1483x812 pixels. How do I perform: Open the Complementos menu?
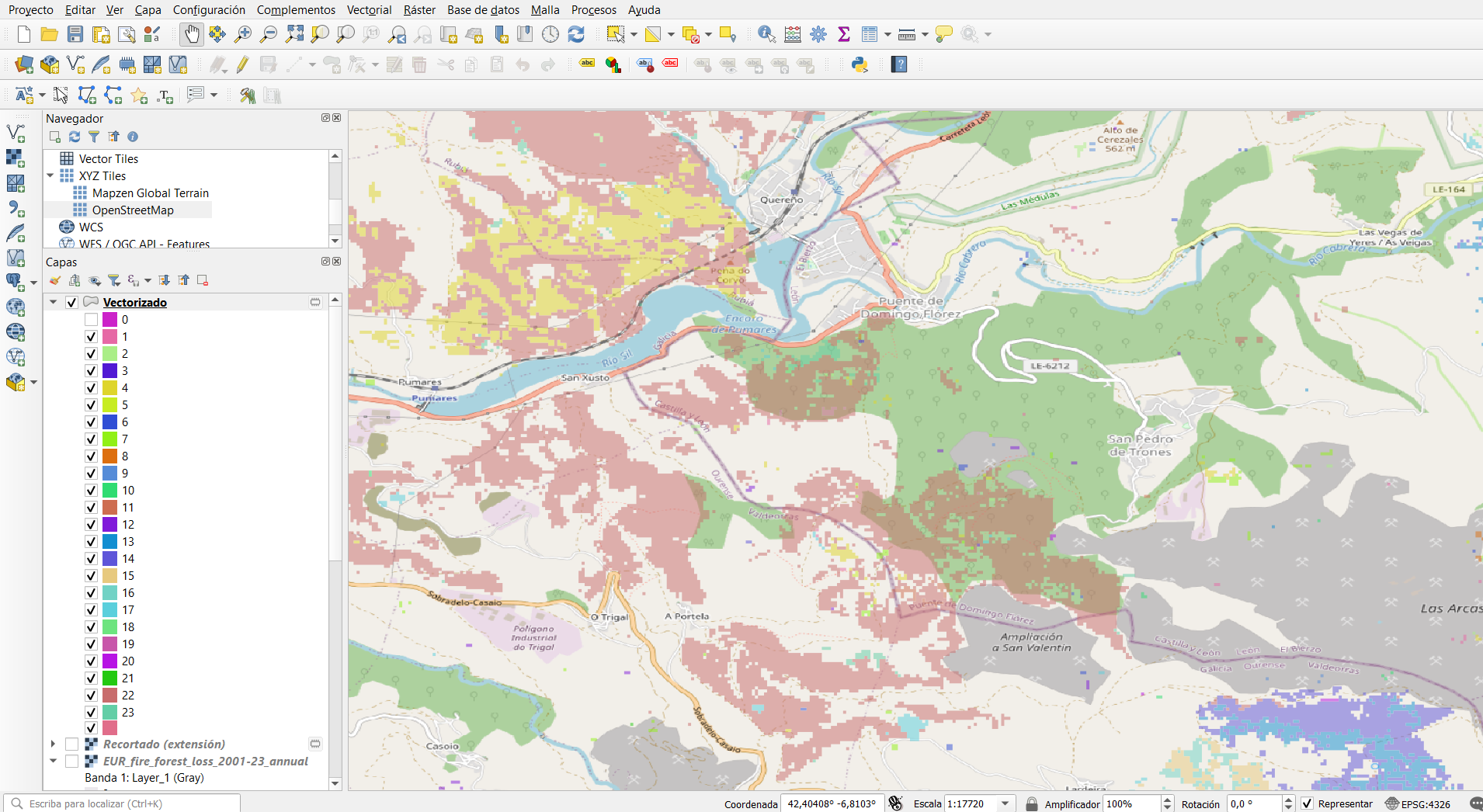coord(296,10)
